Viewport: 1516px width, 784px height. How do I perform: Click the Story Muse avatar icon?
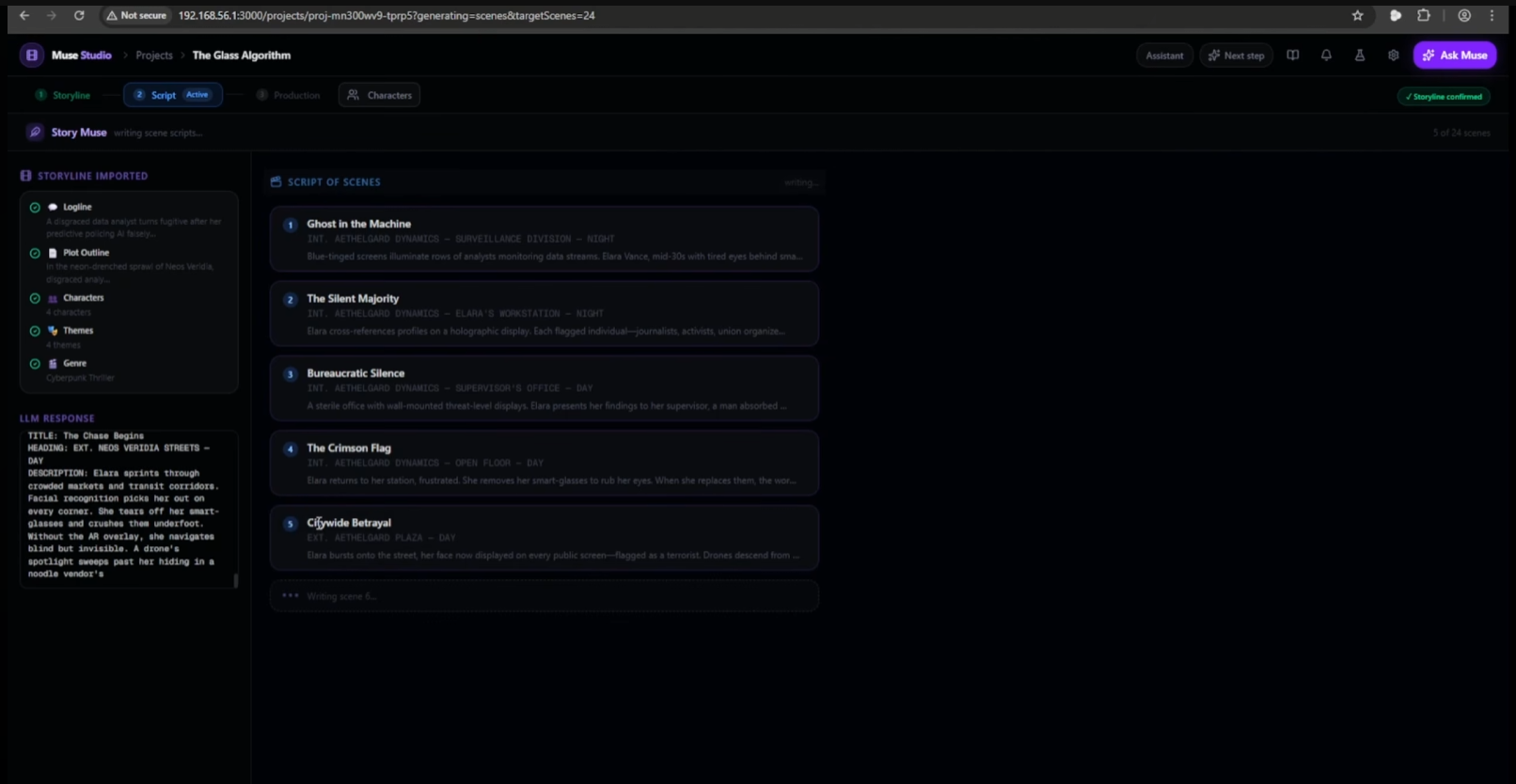click(x=35, y=133)
